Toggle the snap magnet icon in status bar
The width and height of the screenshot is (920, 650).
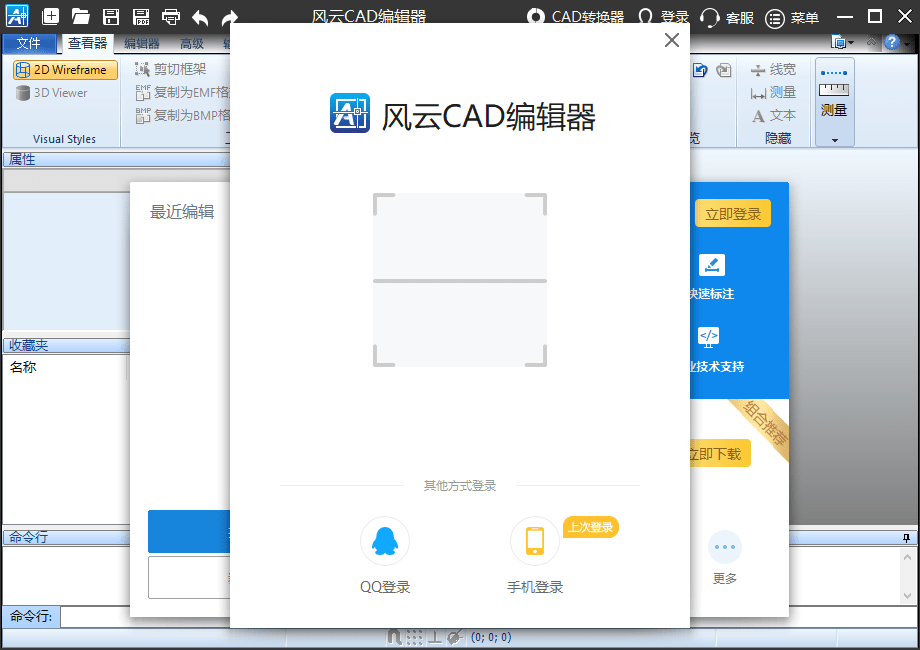tap(395, 637)
